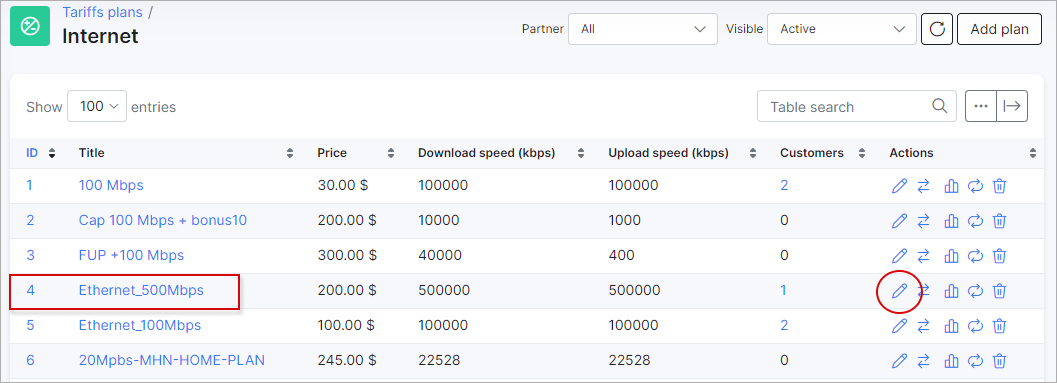Open statistics chart for FUP +100 Mbps
Screen dimensions: 1057x383
951,256
